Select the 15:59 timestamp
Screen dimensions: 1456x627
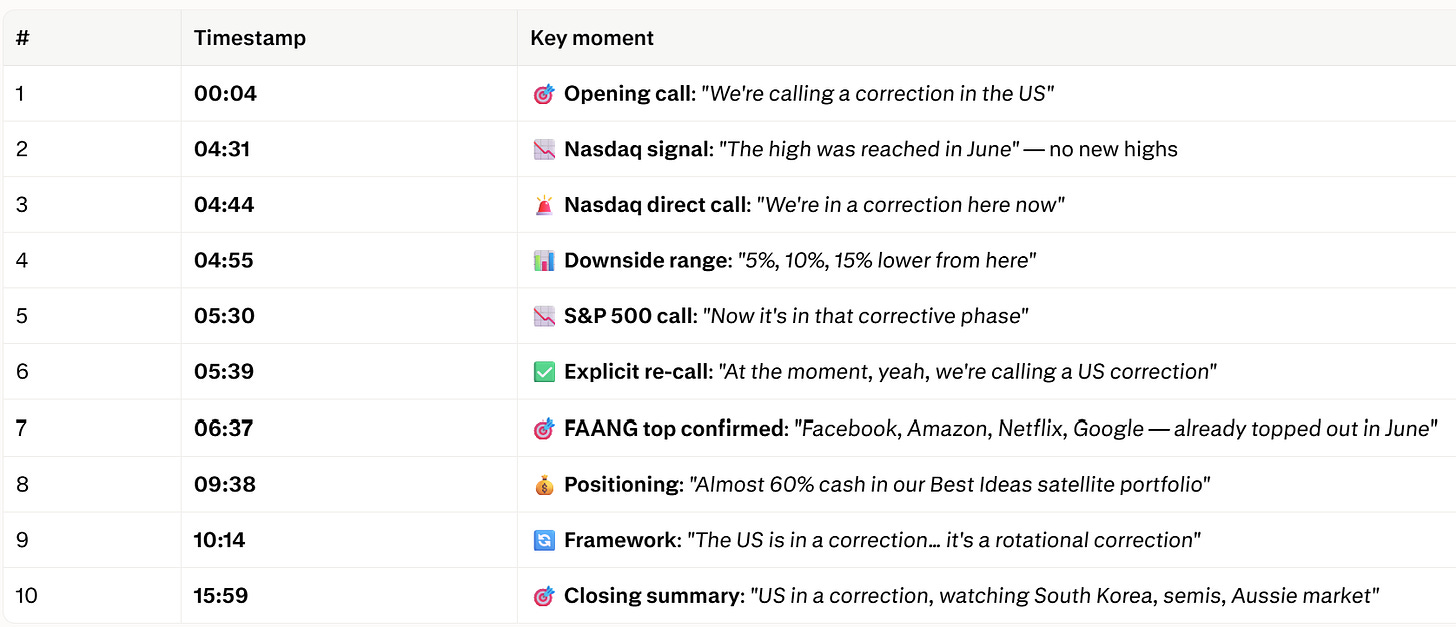pos(221,596)
